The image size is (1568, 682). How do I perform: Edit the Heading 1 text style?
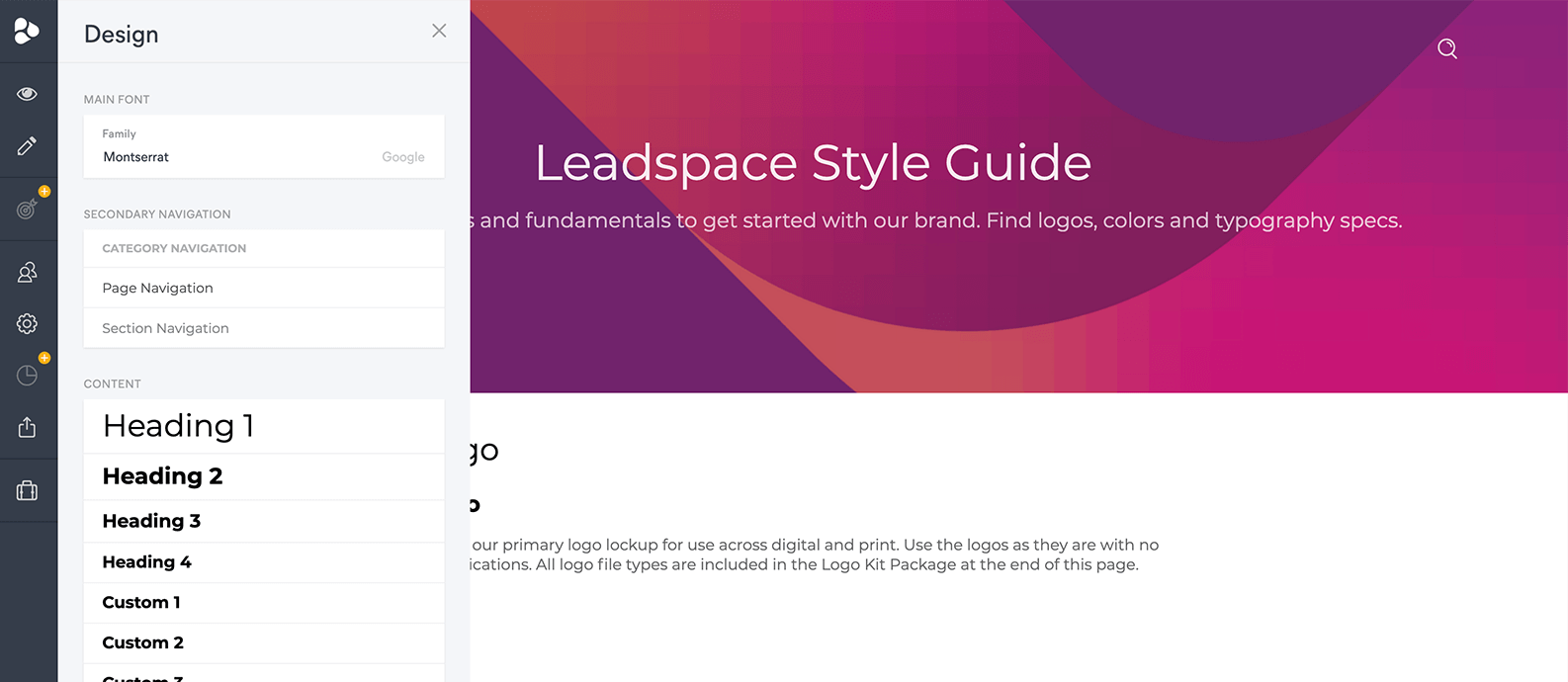264,426
